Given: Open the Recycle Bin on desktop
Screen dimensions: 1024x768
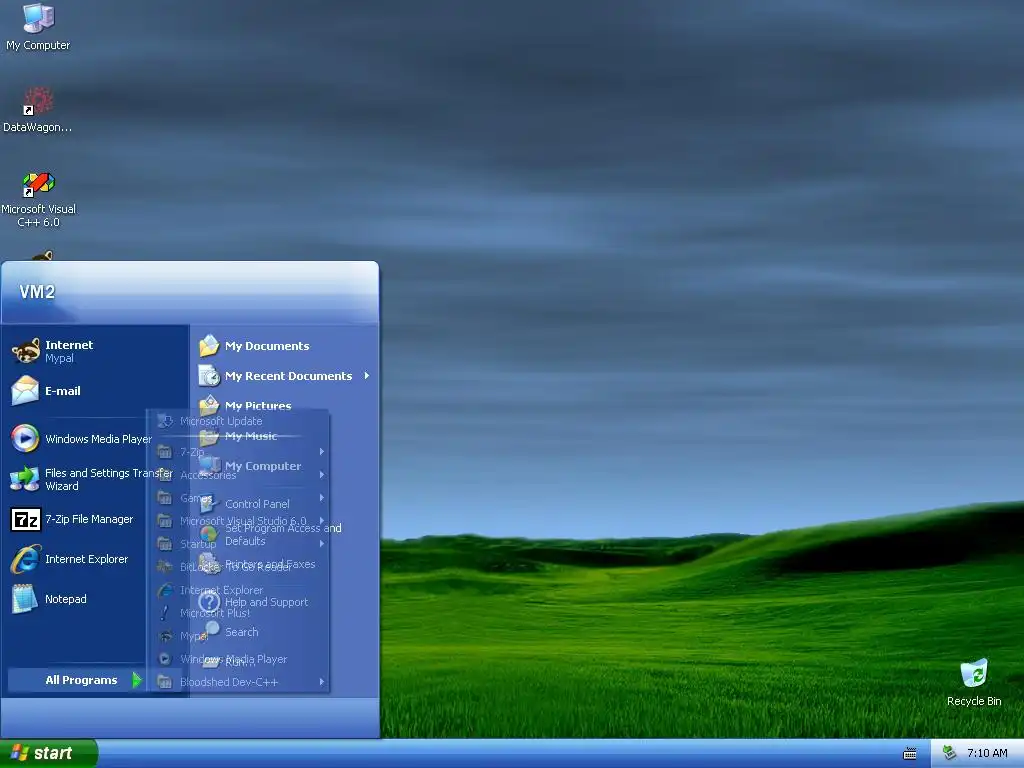Looking at the screenshot, I should (x=974, y=683).
